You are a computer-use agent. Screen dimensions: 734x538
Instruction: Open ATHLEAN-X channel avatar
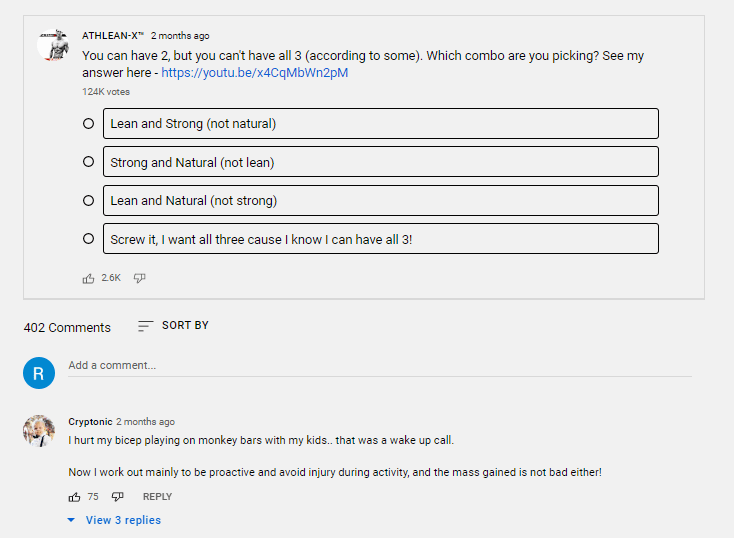52,45
